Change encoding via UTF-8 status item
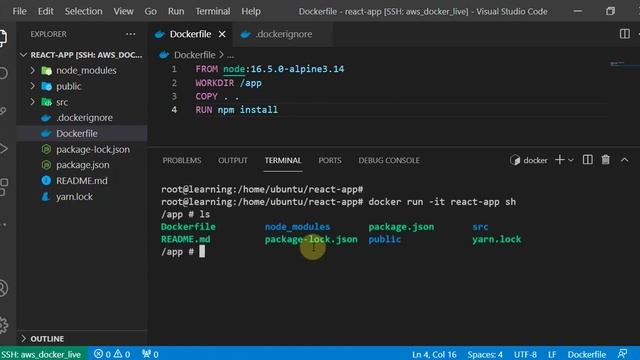The height and width of the screenshot is (360, 640). (525, 354)
